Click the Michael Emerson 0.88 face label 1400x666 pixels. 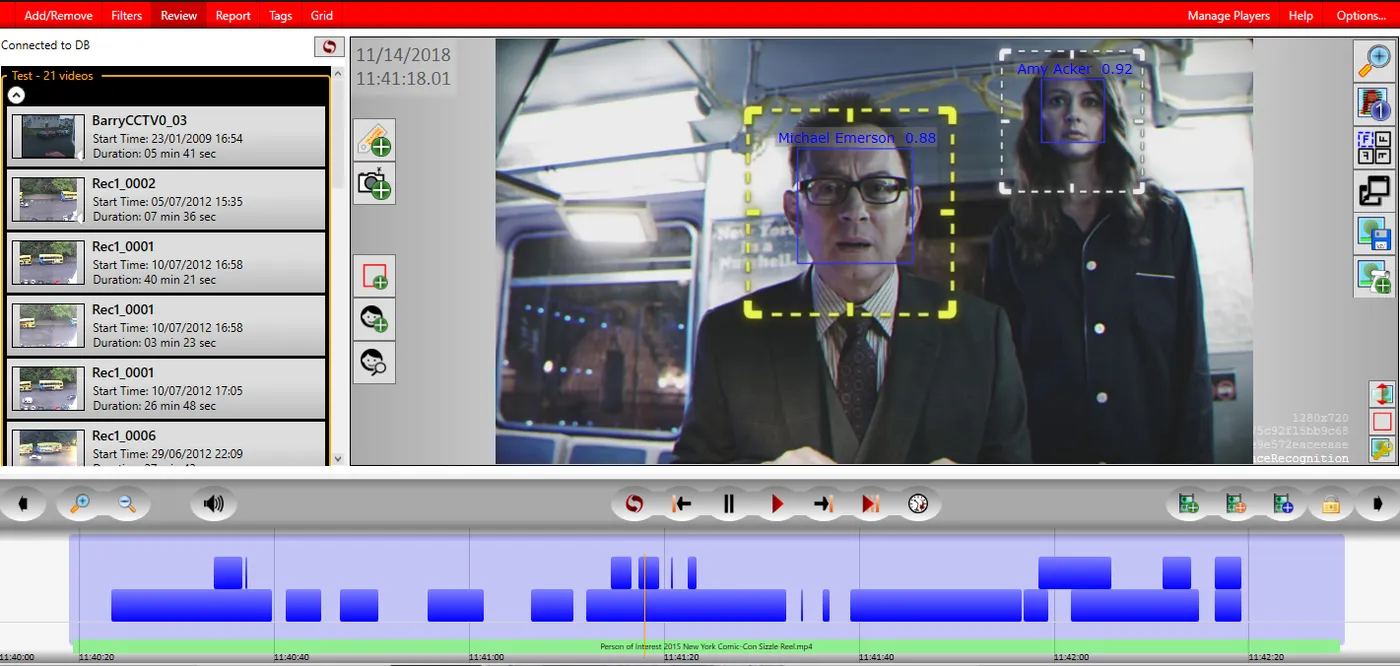pos(857,138)
